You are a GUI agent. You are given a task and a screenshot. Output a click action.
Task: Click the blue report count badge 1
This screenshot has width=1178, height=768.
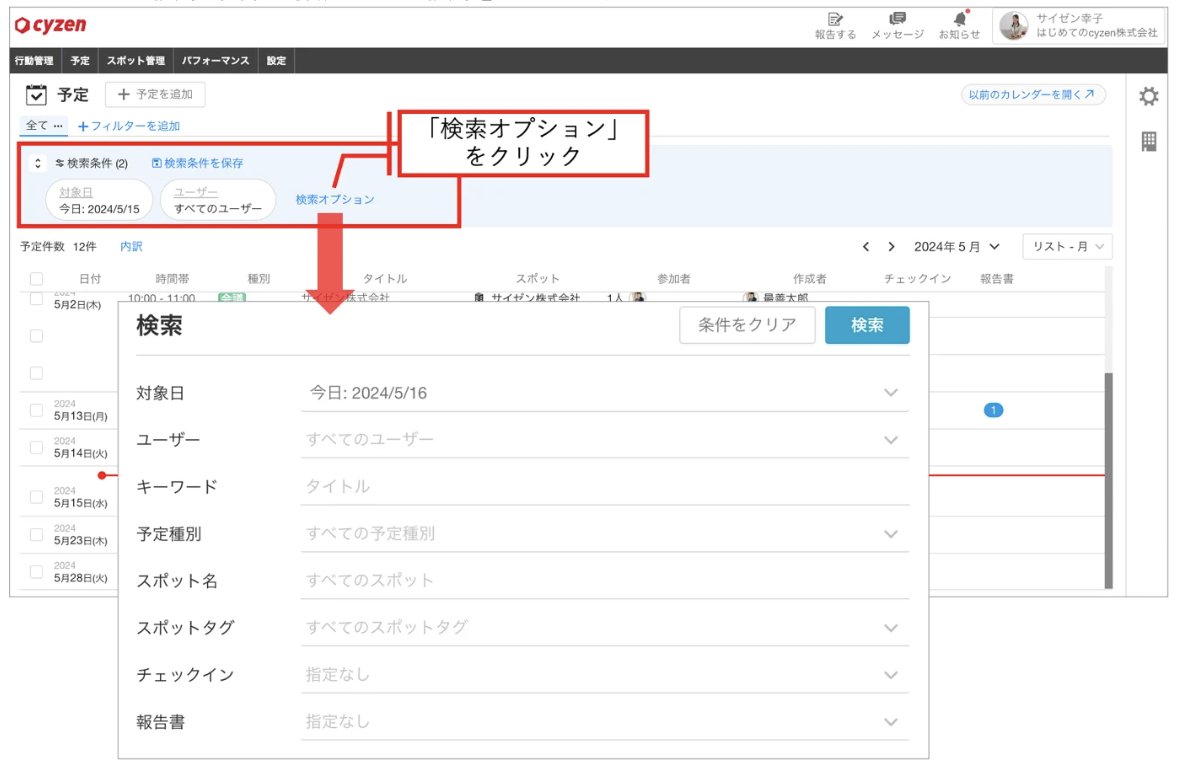(992, 410)
